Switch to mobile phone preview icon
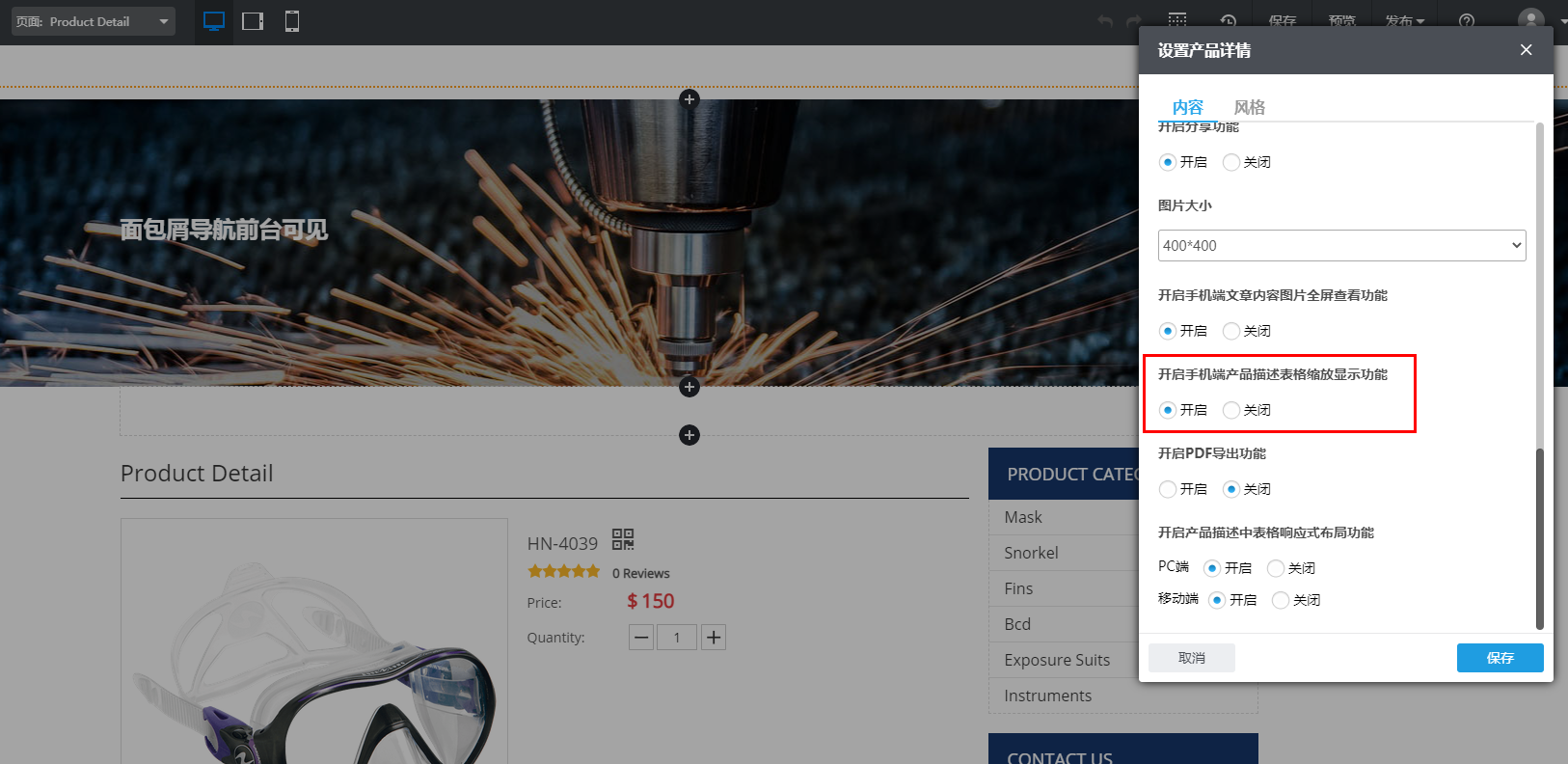Viewport: 1568px width, 764px height. coord(292,21)
